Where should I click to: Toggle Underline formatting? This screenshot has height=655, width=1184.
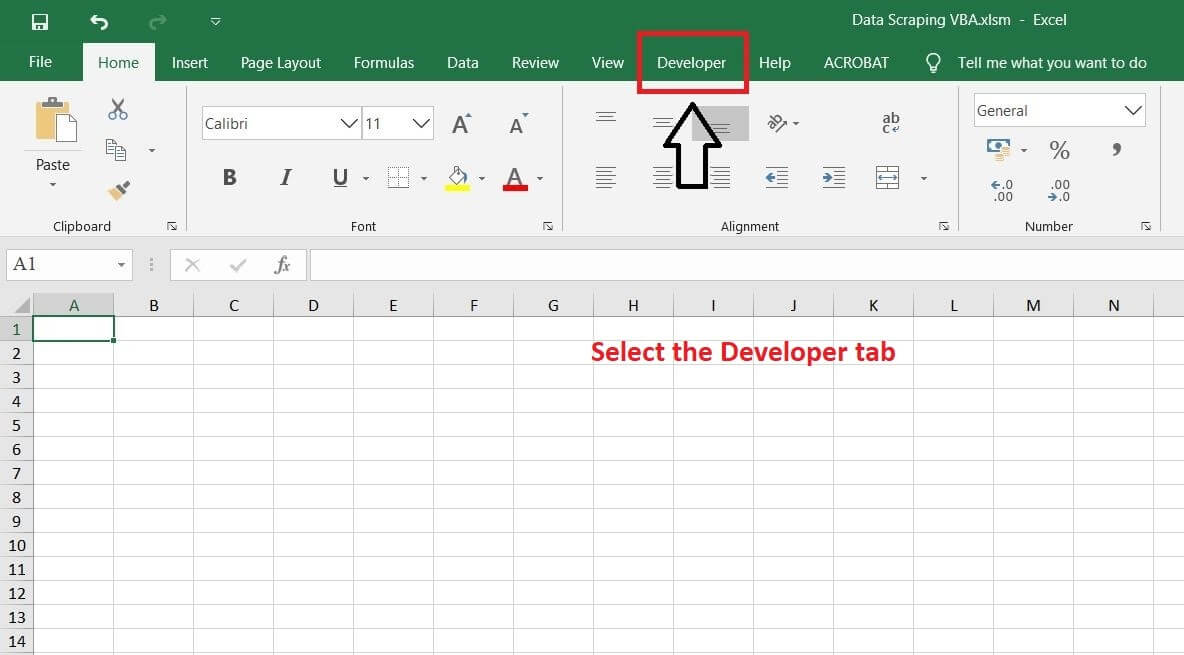(340, 178)
